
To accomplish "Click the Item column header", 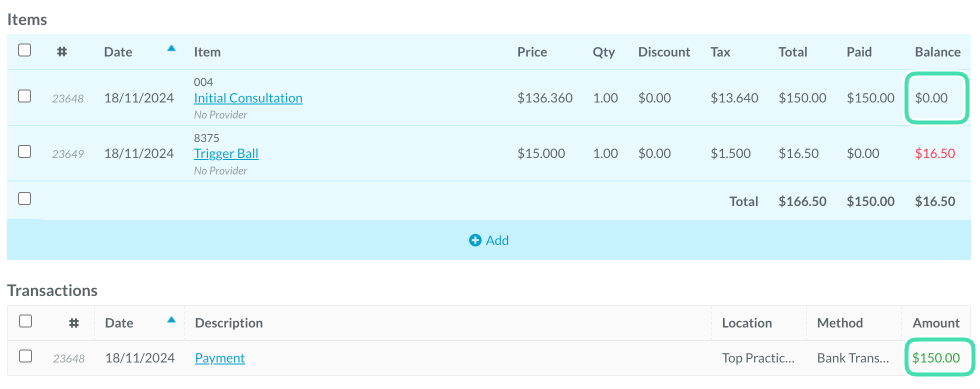I will (207, 53).
